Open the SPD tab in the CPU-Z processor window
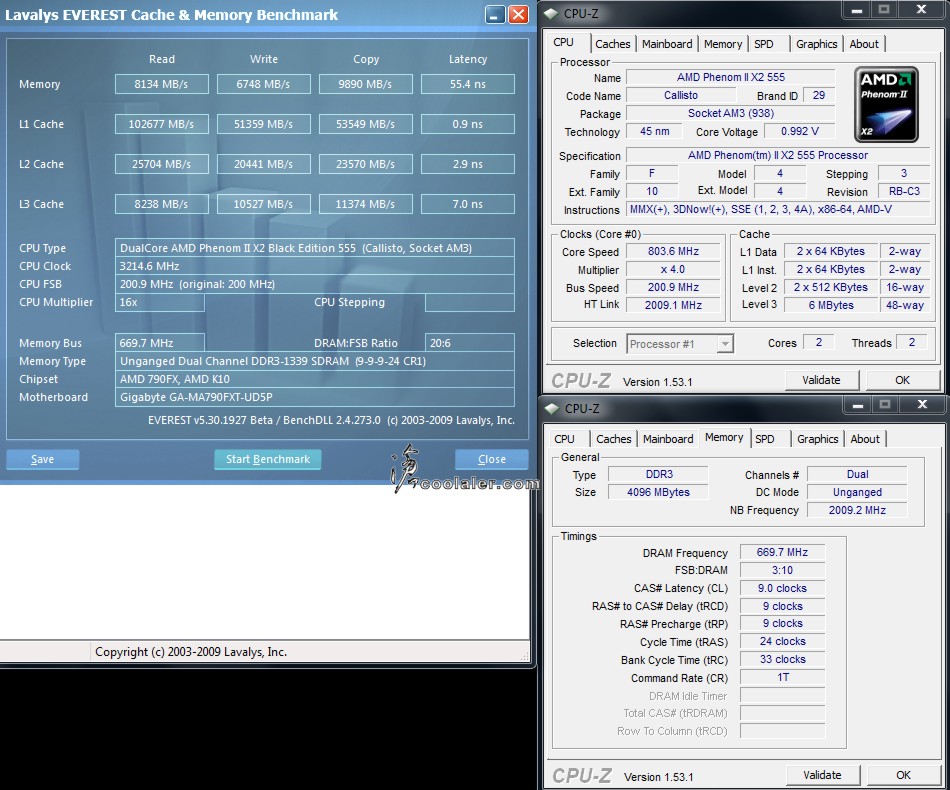Screen dimensions: 950x790 763,44
